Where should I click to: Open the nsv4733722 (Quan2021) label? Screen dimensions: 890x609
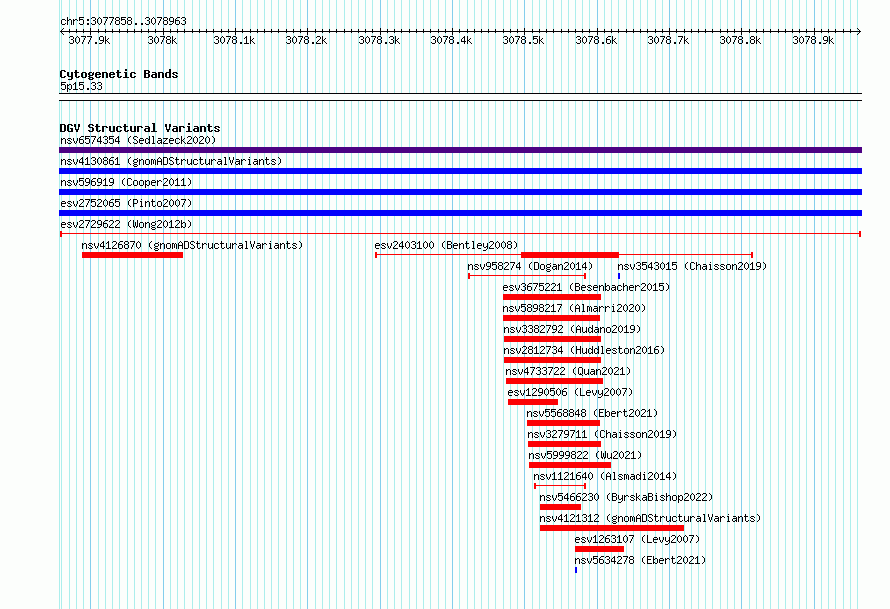coord(568,371)
